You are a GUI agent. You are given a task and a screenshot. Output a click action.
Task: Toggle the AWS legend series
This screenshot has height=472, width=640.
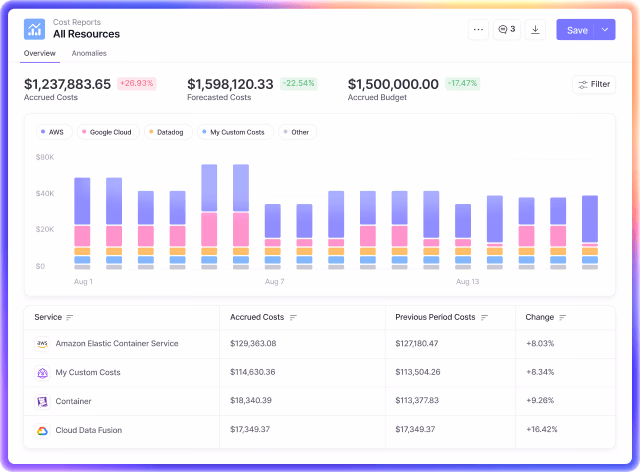pyautogui.click(x=54, y=132)
